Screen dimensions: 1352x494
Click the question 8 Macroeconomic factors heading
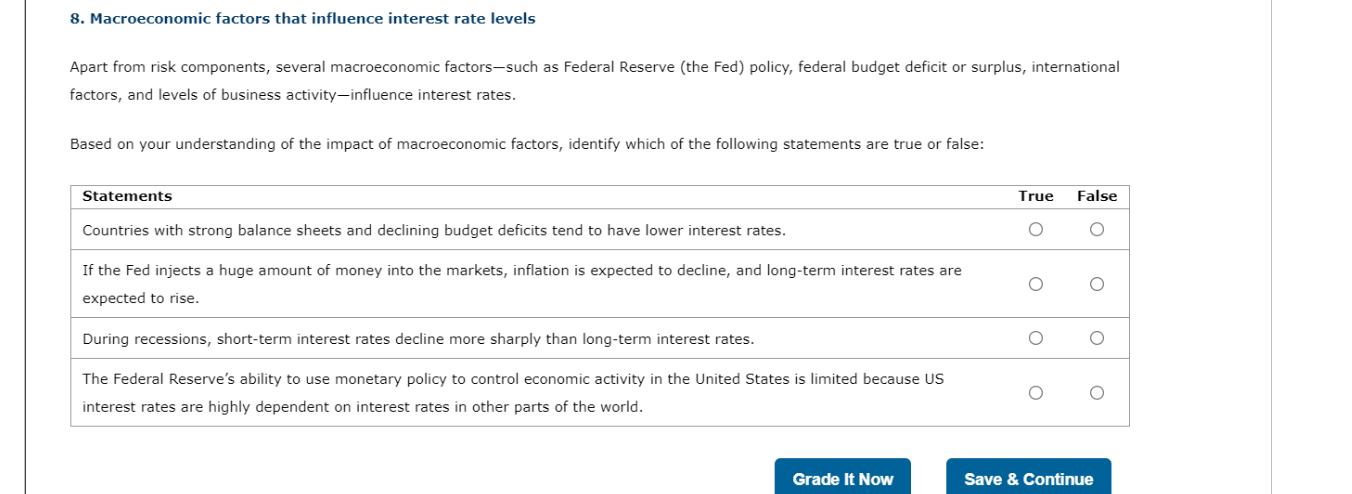[302, 19]
